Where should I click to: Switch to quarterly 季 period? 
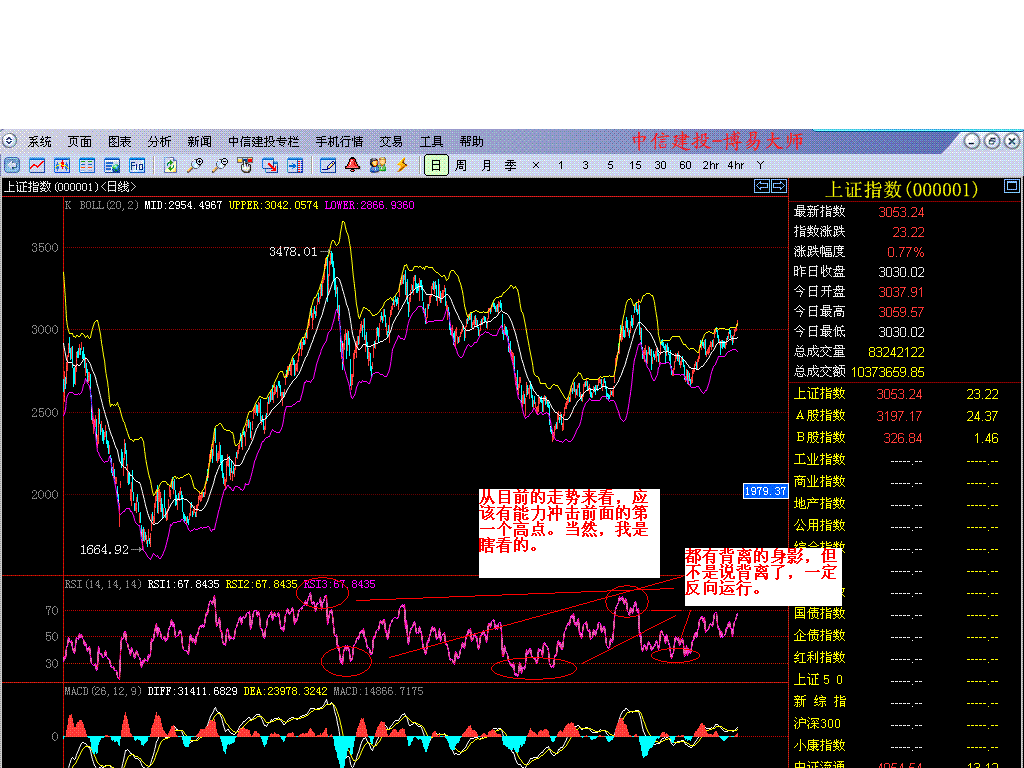511,165
